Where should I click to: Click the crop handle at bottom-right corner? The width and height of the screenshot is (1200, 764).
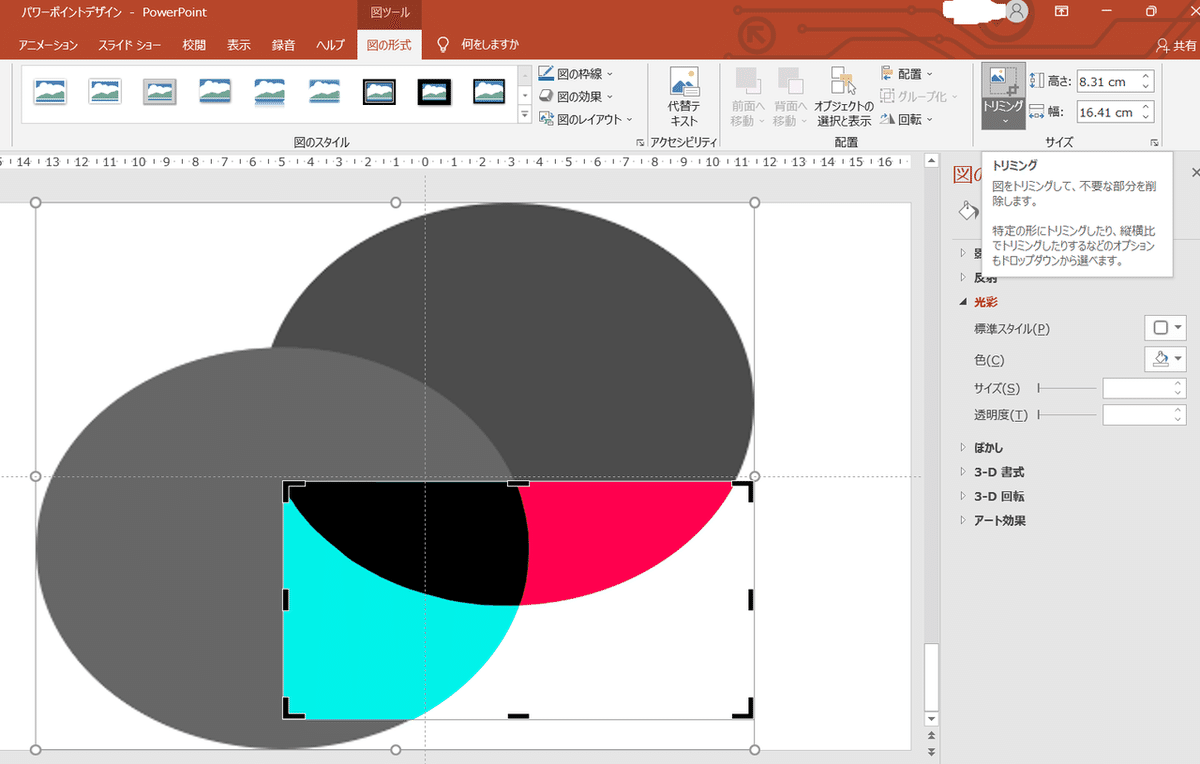[744, 710]
